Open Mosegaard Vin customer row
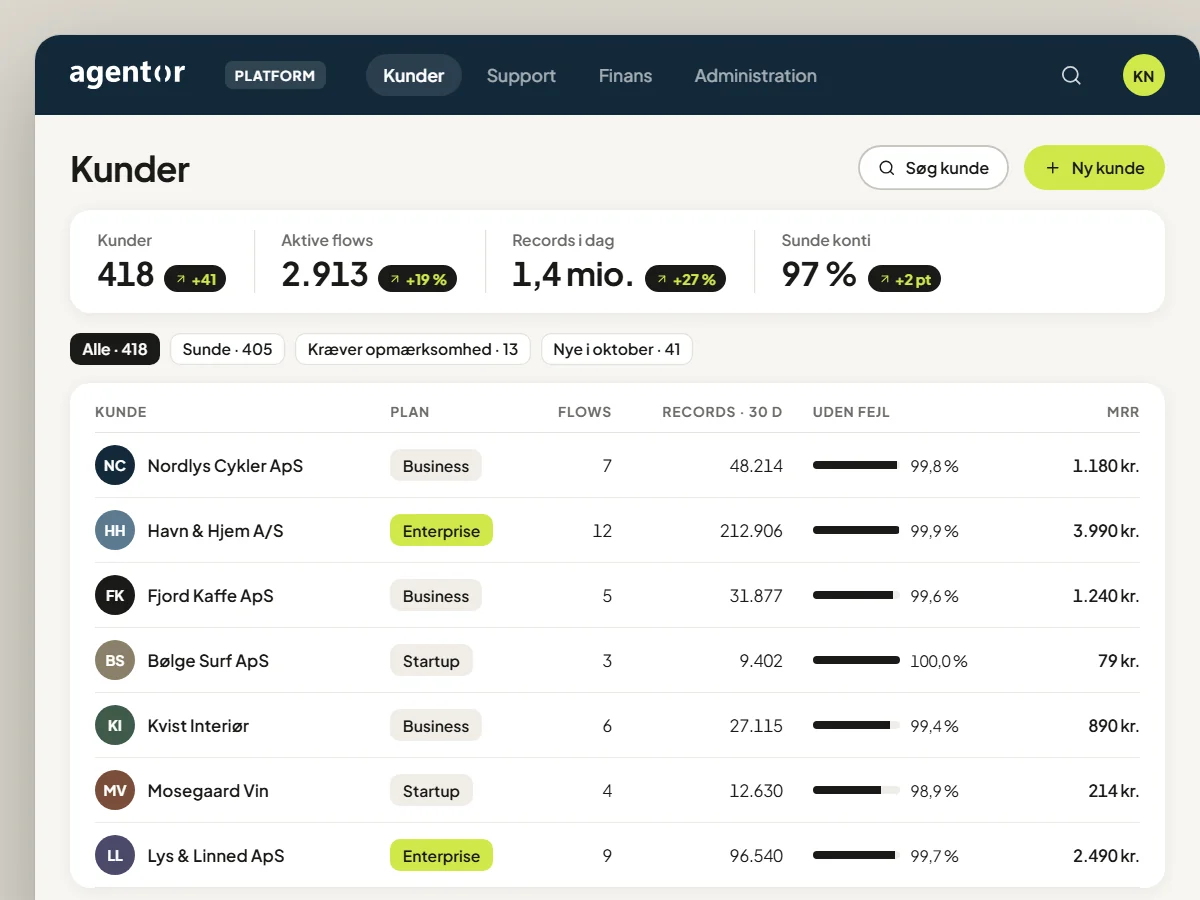This screenshot has width=1200, height=900. coord(617,791)
